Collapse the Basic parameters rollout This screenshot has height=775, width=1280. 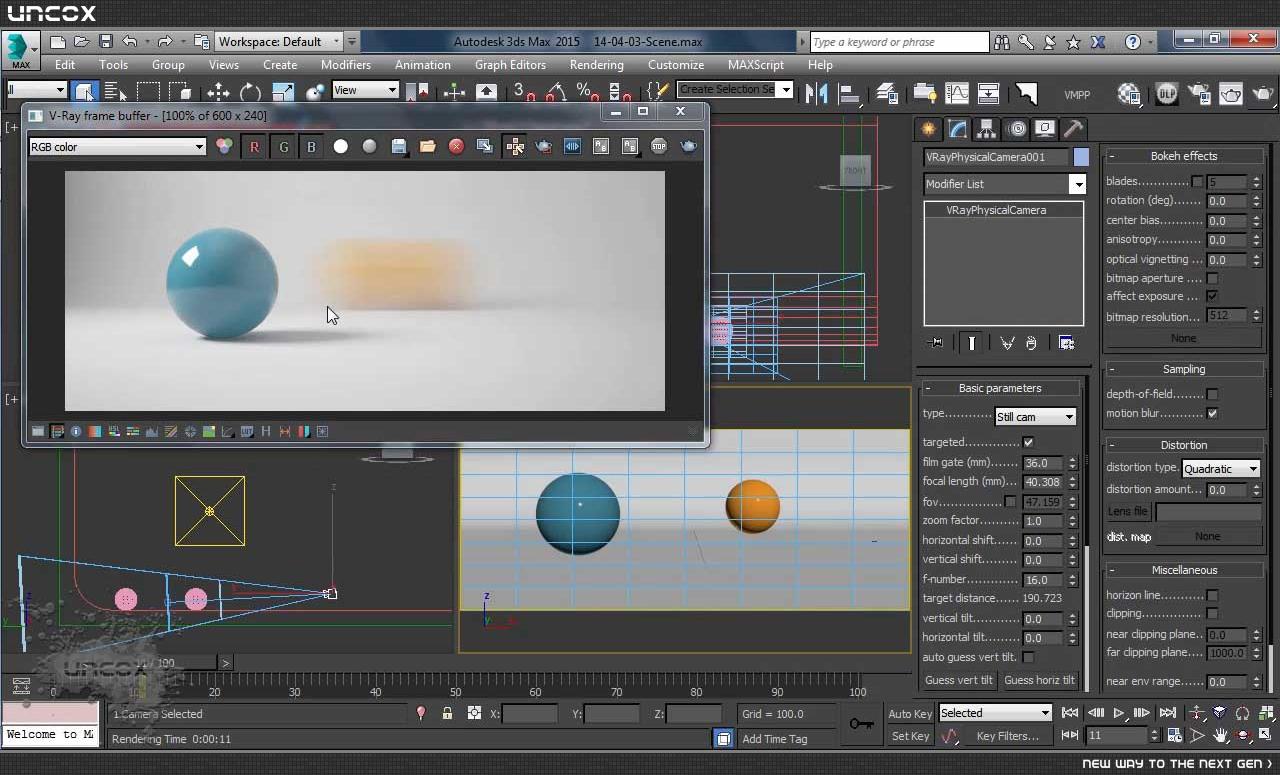(x=999, y=388)
